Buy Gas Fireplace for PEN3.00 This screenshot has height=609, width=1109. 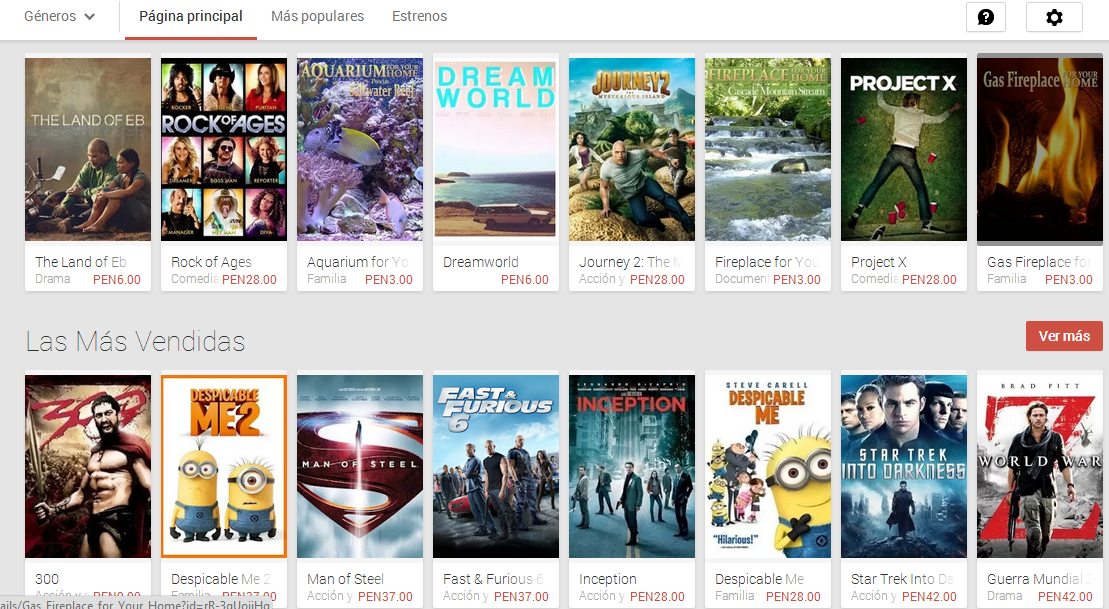click(1069, 279)
